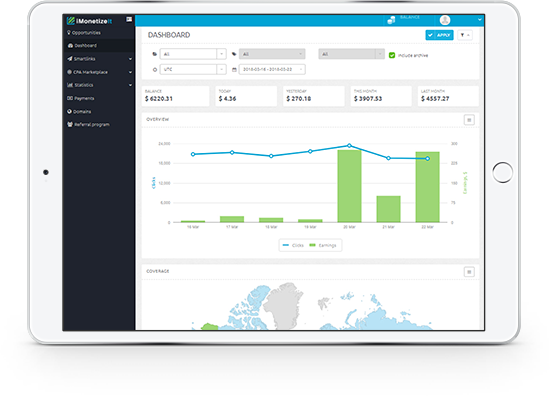The width and height of the screenshot is (550, 396).
Task: Click the 17 Mar earnings bar
Action: pos(232,219)
